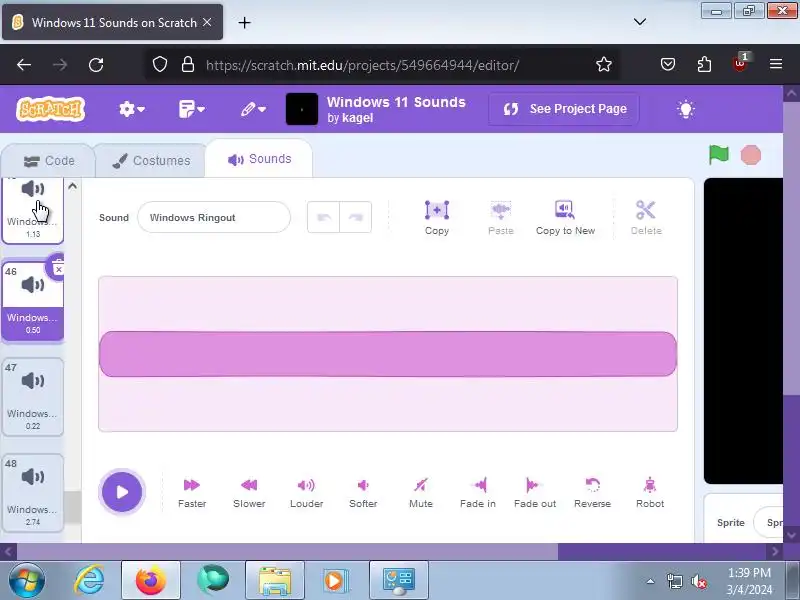Screen dimensions: 800x600
Task: Click the Copy sound tool
Action: (437, 217)
